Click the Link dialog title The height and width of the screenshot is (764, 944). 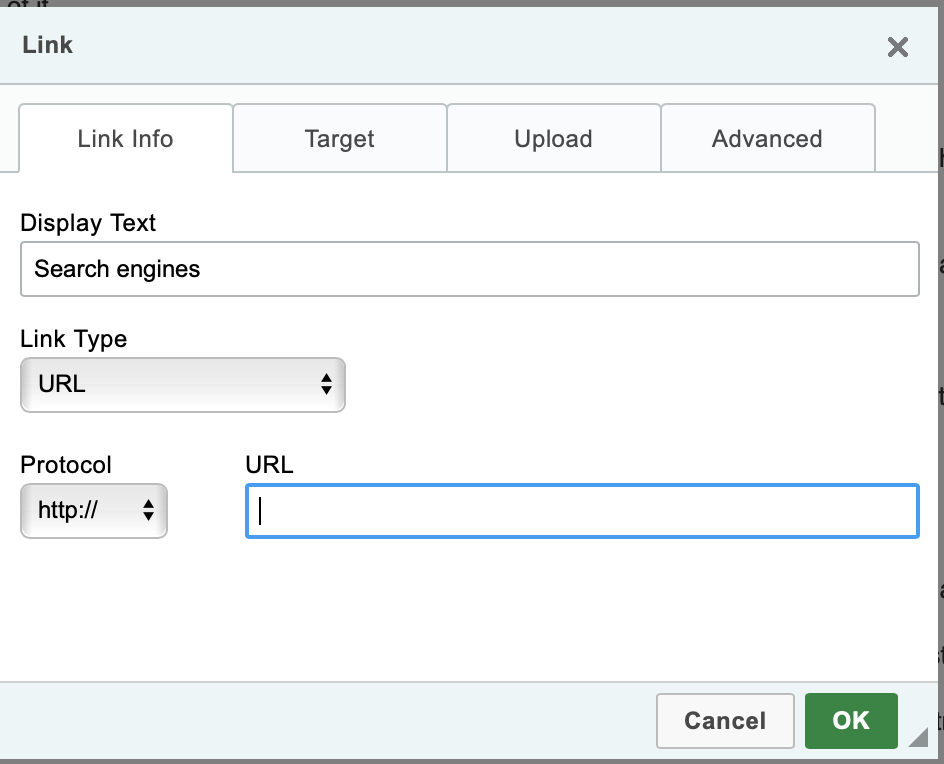tap(46, 44)
